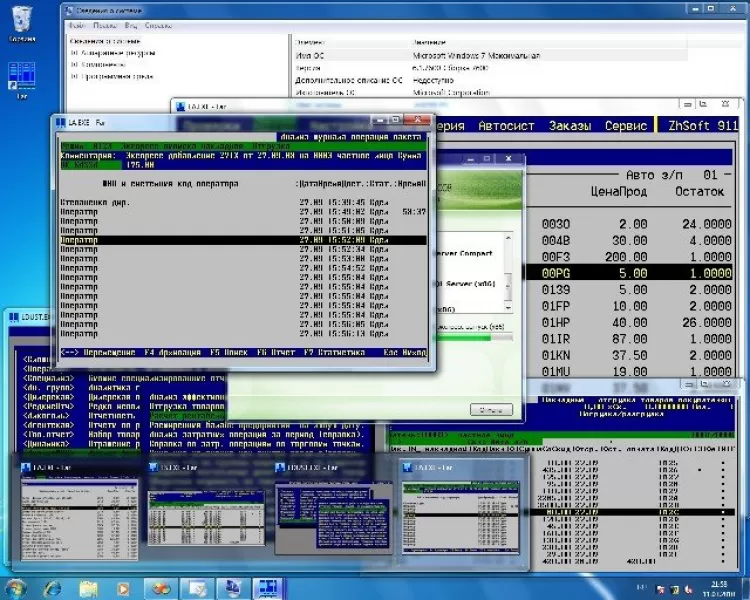Image resolution: width=750 pixels, height=600 pixels.
Task: Open the Recycle Bin desktop icon
Action: click(20, 21)
